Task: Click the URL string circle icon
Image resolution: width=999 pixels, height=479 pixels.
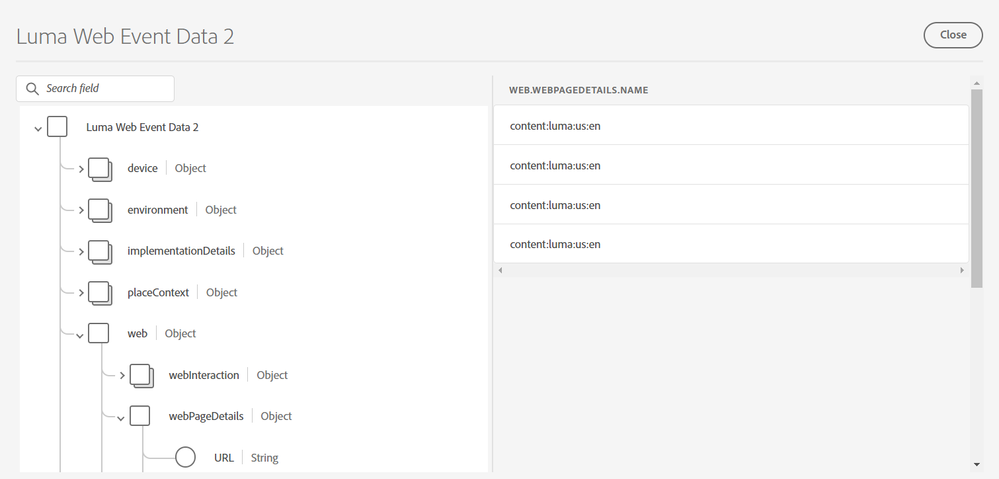Action: pyautogui.click(x=185, y=458)
